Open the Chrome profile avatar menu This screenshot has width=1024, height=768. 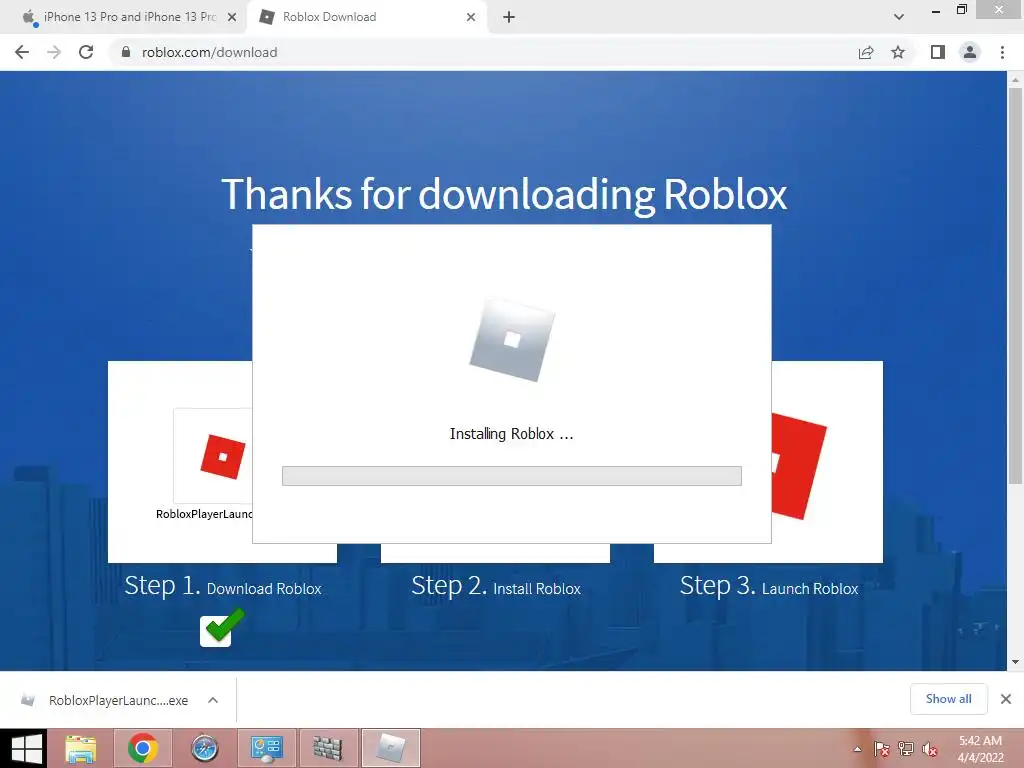970,52
